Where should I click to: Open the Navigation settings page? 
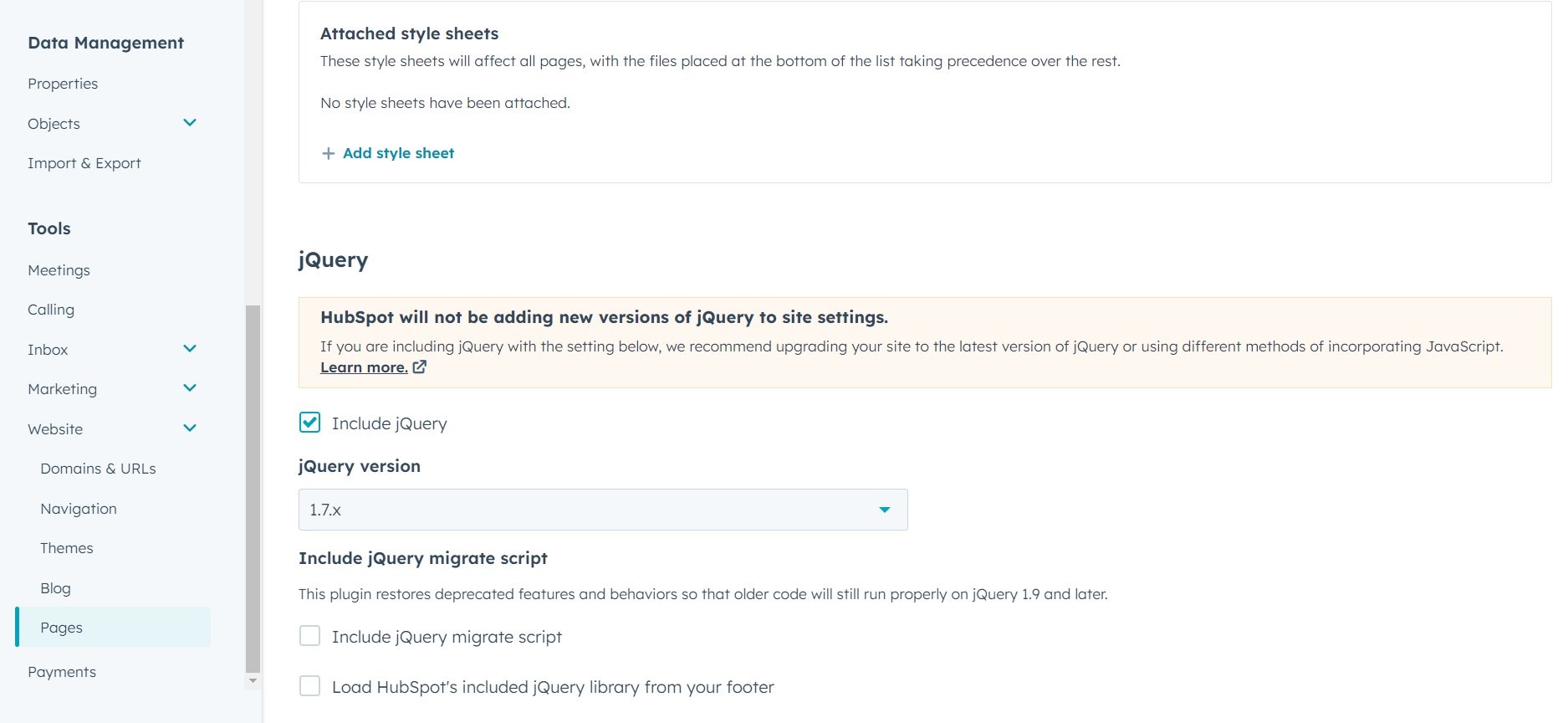pos(79,508)
